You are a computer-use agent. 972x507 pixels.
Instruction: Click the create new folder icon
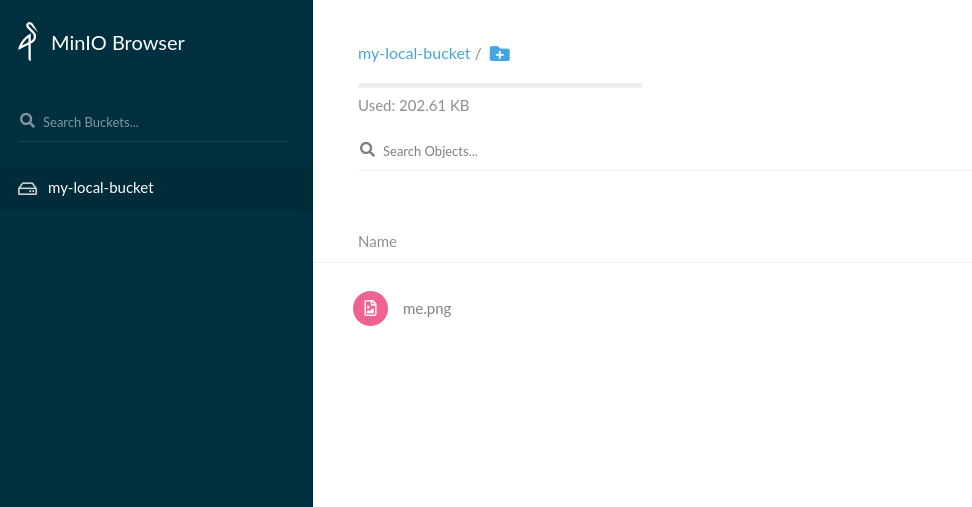[500, 54]
